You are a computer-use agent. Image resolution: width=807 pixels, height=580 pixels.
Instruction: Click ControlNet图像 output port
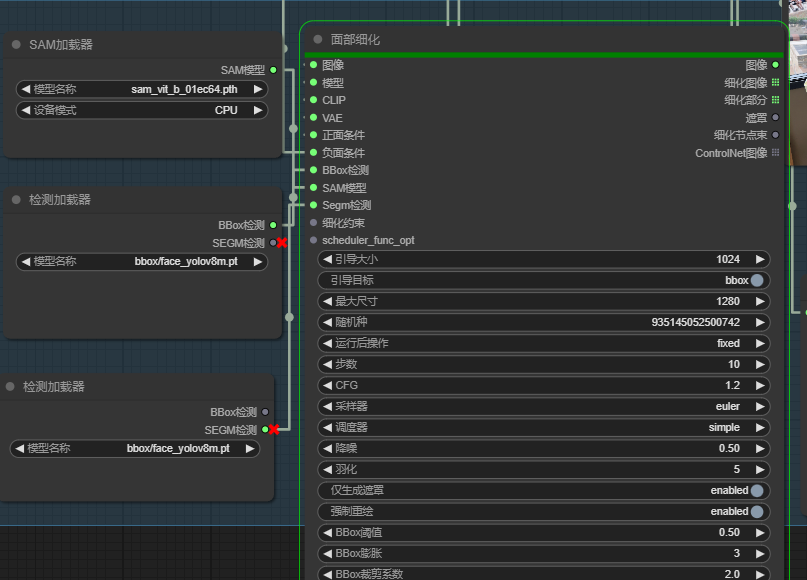[776, 152]
